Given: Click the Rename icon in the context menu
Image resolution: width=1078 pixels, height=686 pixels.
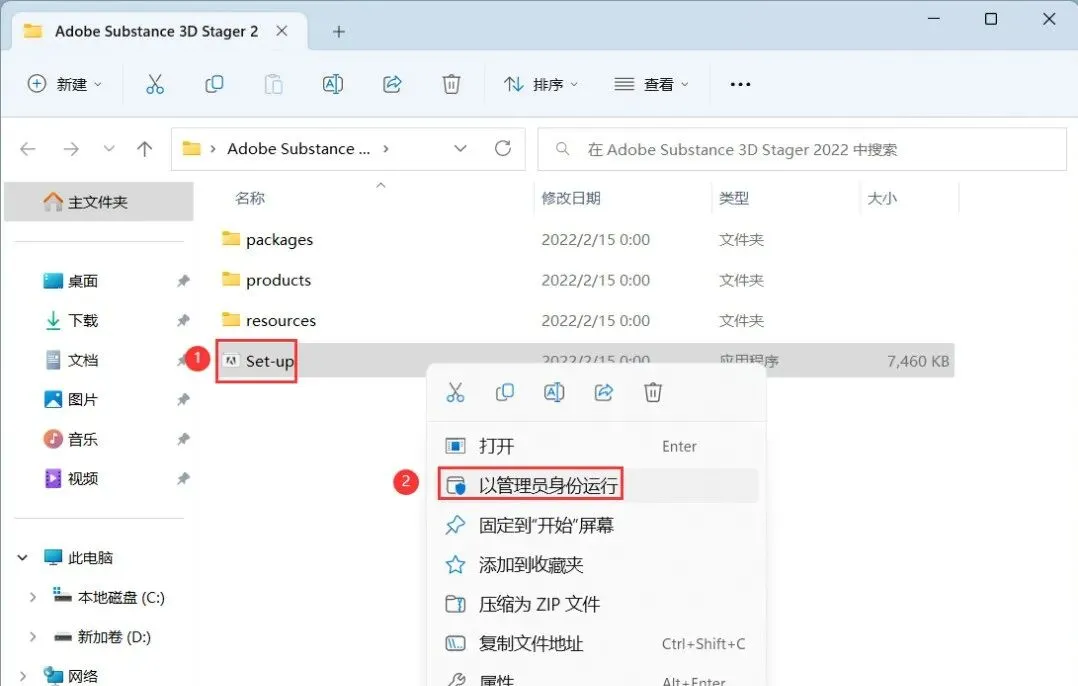Looking at the screenshot, I should pos(554,392).
